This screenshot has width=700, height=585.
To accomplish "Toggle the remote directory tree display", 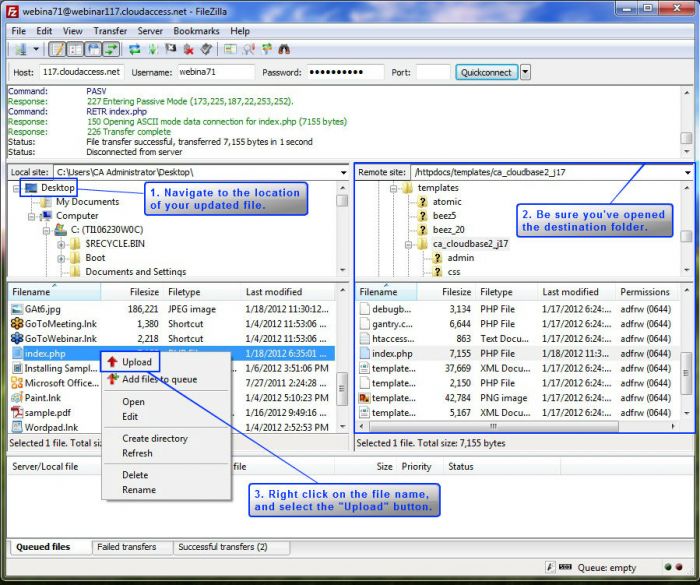I will 93,49.
